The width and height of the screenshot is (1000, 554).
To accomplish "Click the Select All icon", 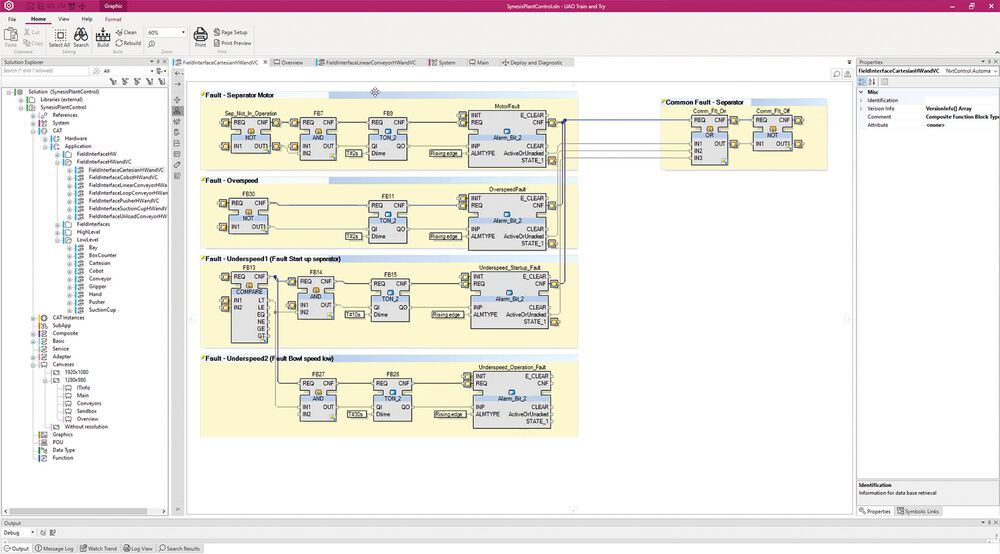I will 59,38.
